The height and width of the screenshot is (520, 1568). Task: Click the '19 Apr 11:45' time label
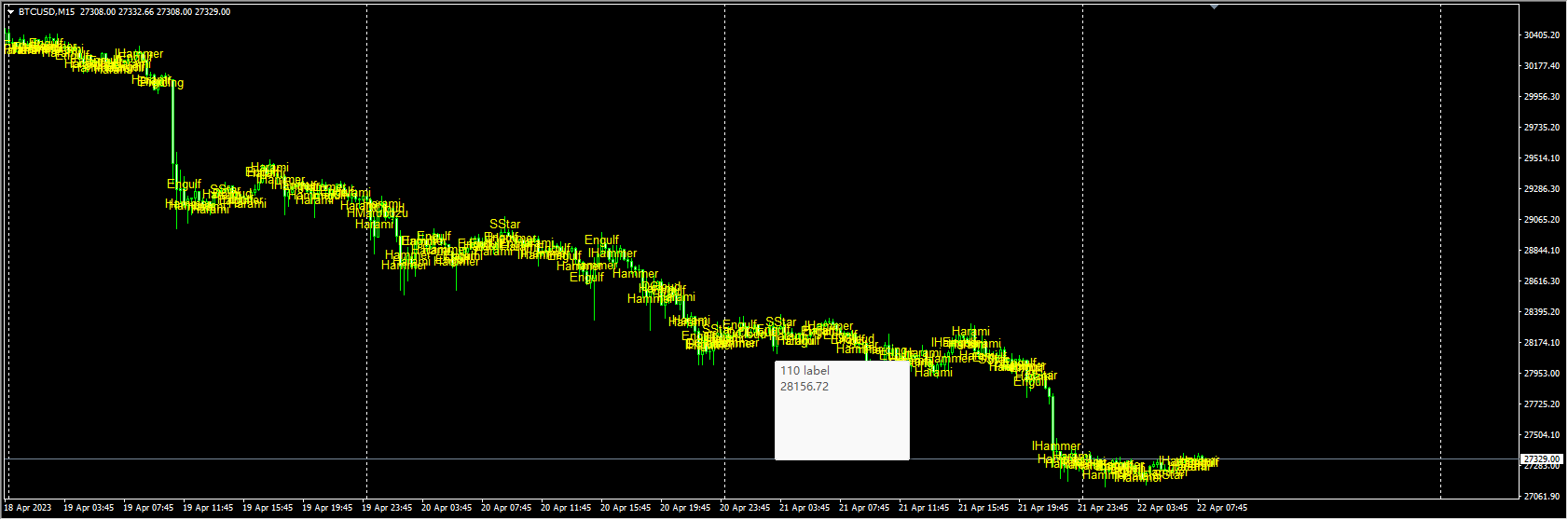(208, 508)
